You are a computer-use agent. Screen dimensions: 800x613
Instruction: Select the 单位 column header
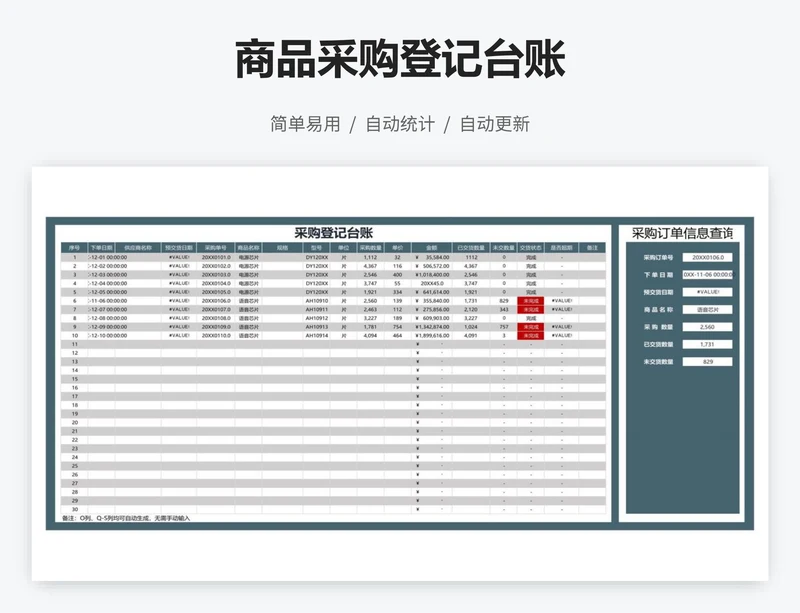[x=343, y=248]
